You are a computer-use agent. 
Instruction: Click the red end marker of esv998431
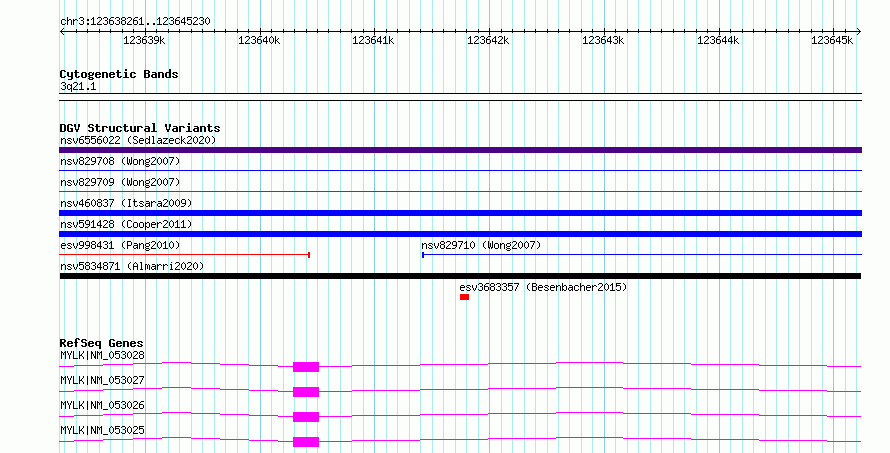click(309, 255)
